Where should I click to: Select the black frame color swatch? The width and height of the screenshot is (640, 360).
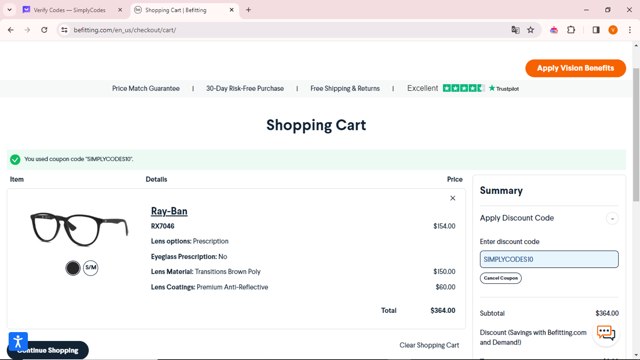[73, 268]
